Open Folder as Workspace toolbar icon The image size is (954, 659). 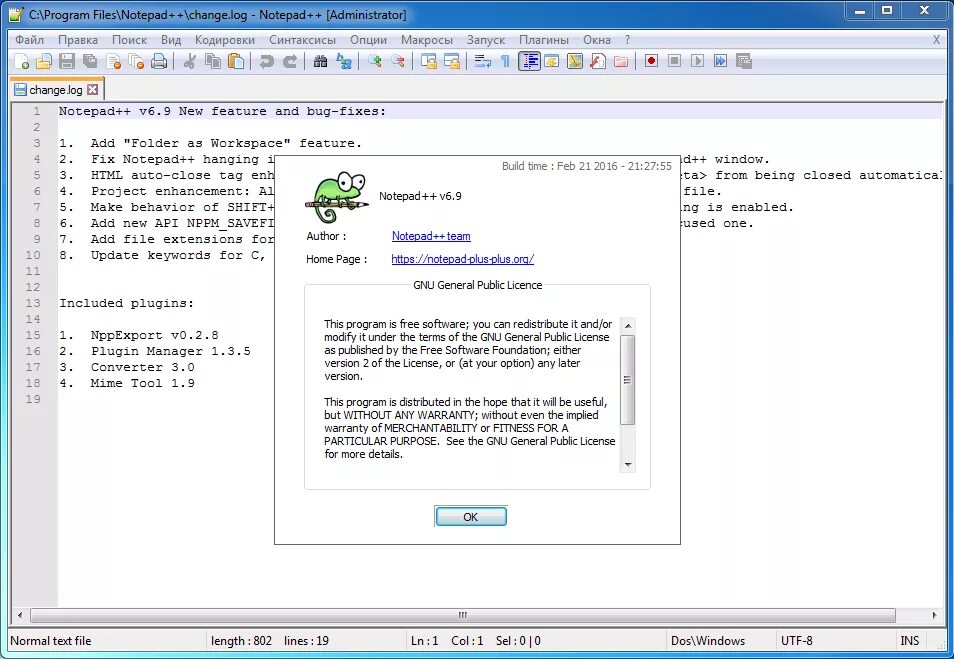[621, 61]
